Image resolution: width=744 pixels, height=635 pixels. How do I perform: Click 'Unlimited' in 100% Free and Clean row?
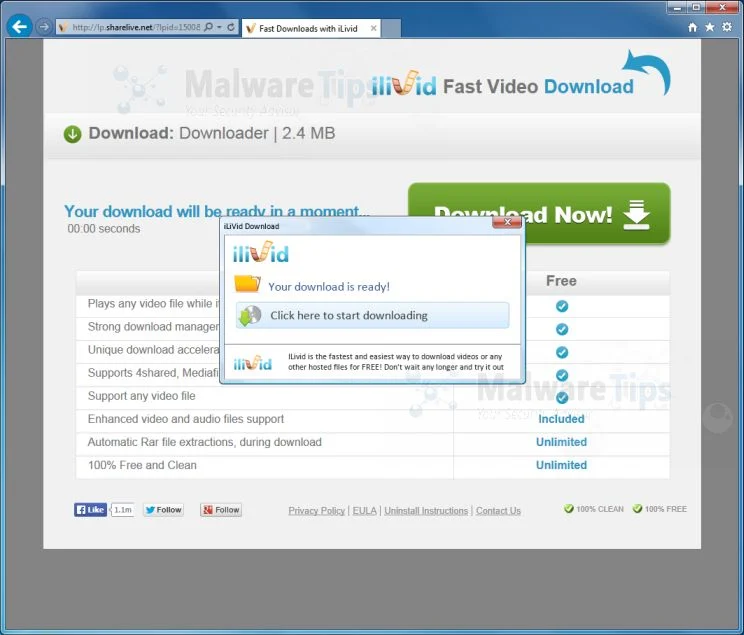pyautogui.click(x=561, y=465)
